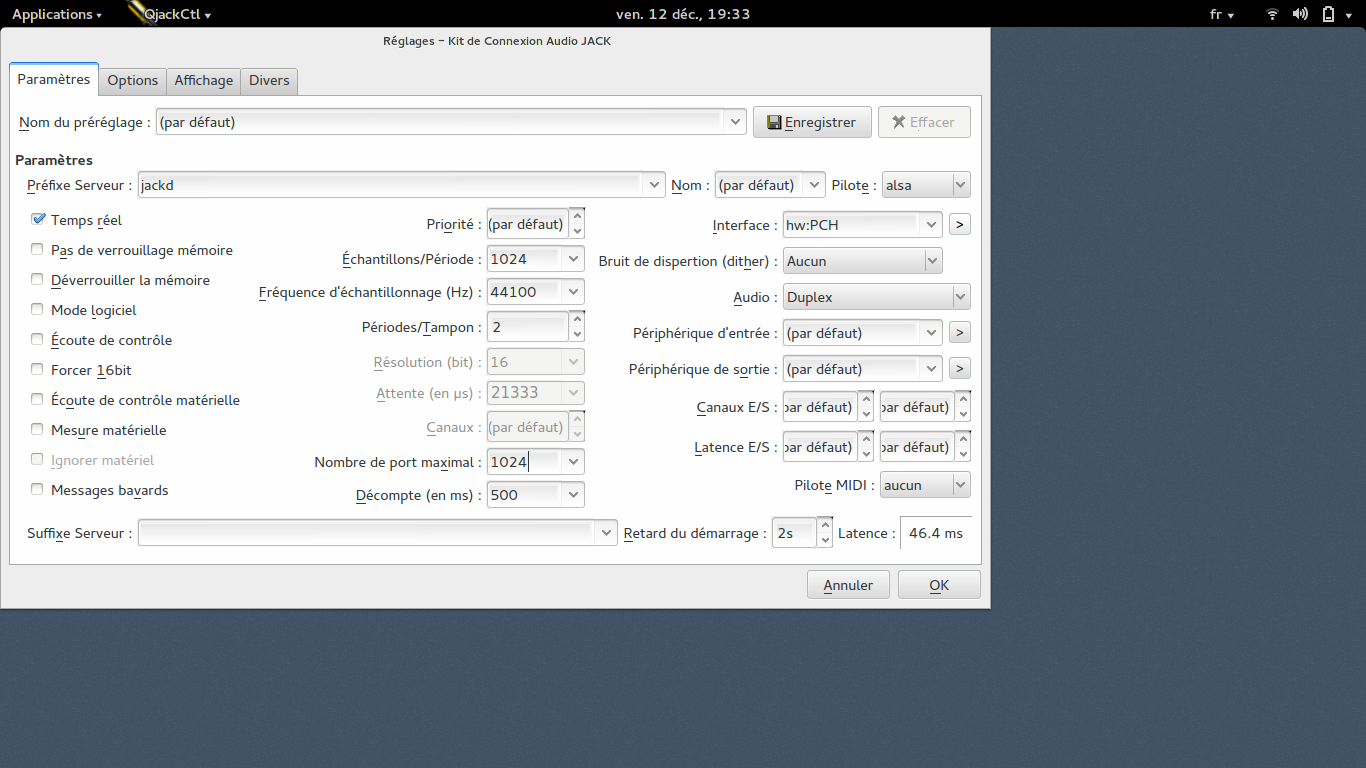Check the Forcer 16bit option

[38, 370]
